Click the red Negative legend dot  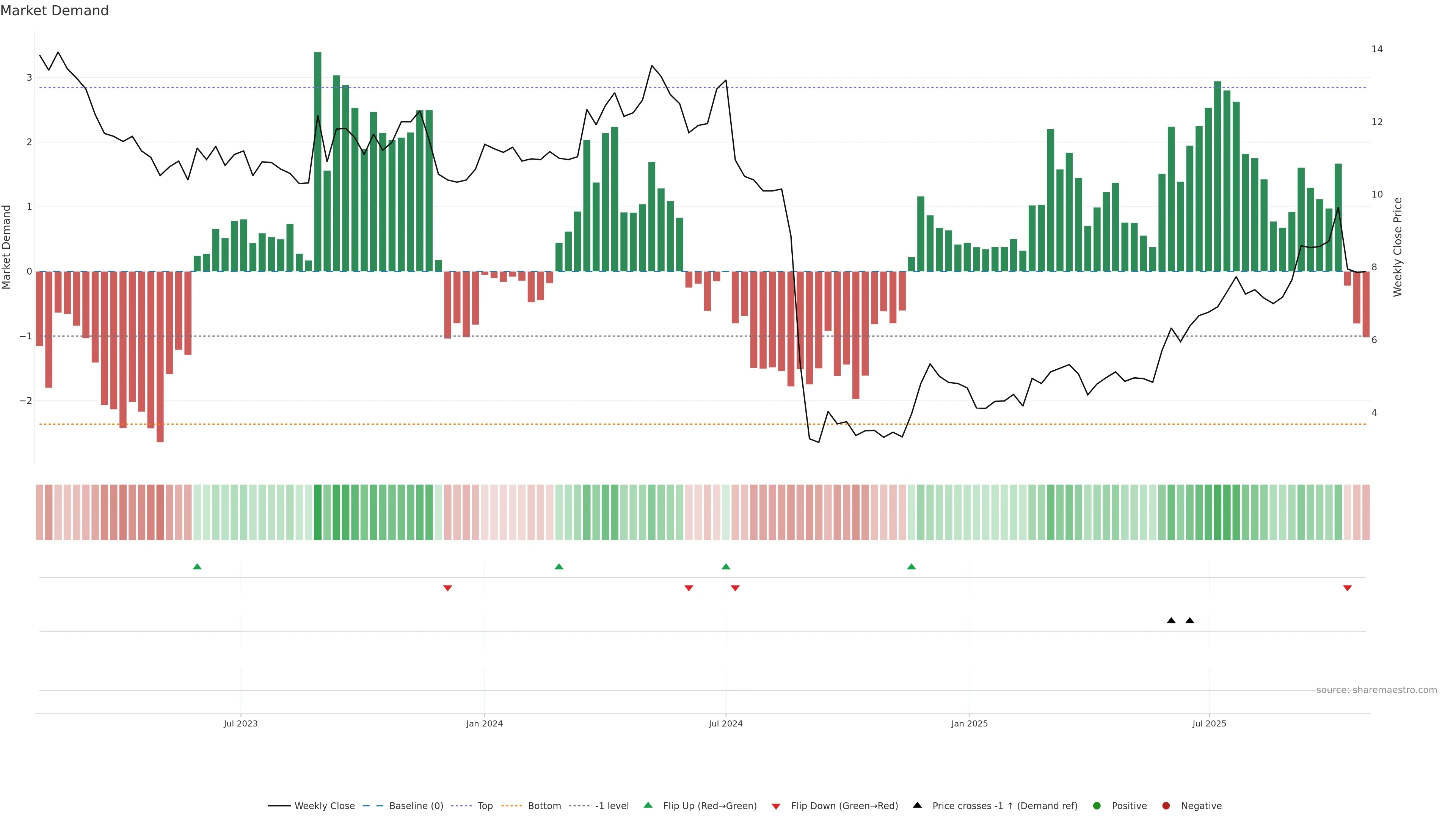coord(1166,806)
